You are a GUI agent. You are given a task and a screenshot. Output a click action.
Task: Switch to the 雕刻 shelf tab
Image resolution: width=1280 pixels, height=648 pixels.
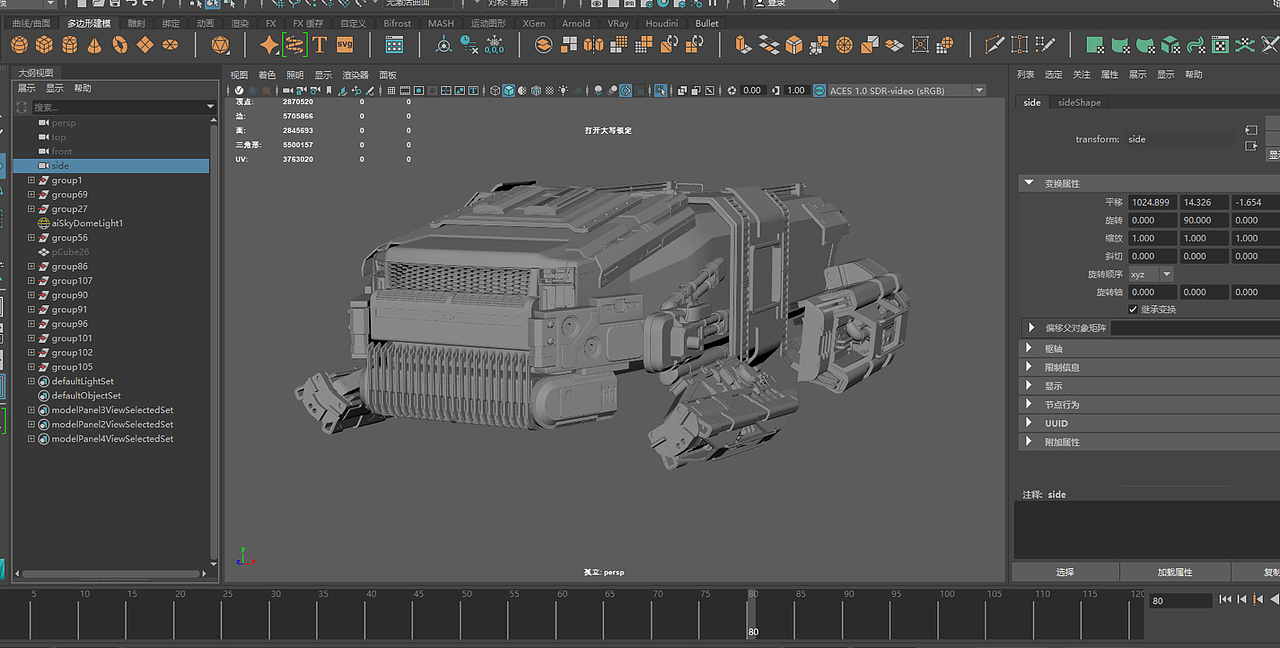[x=136, y=23]
